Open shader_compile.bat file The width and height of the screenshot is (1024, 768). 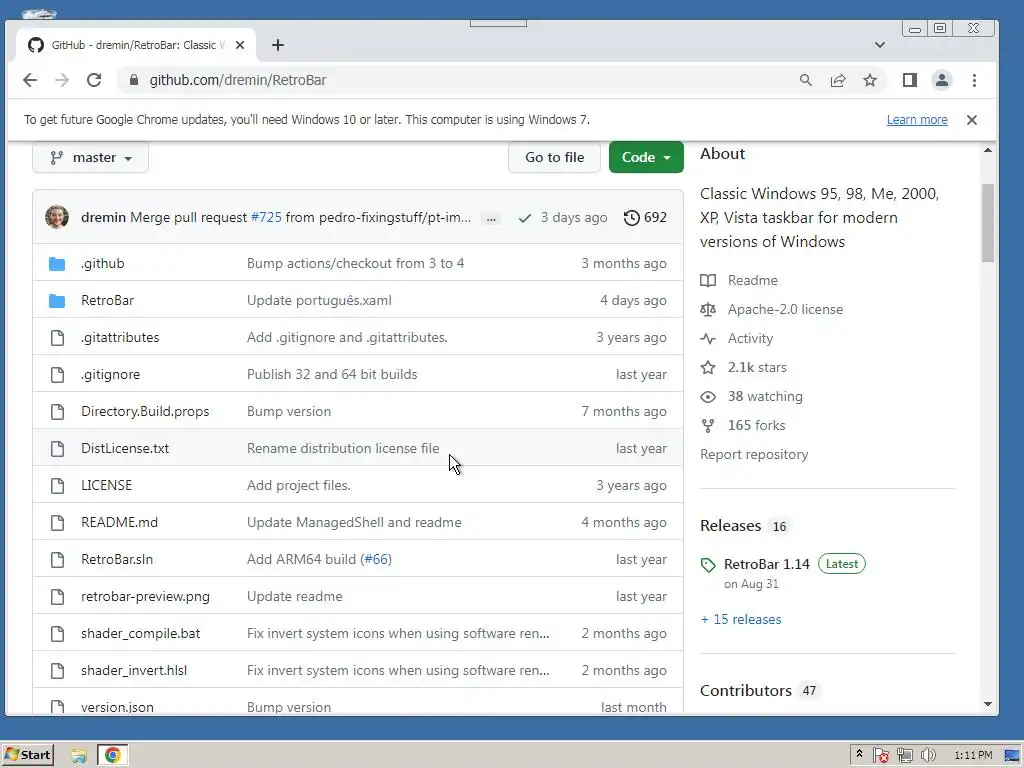pos(140,633)
